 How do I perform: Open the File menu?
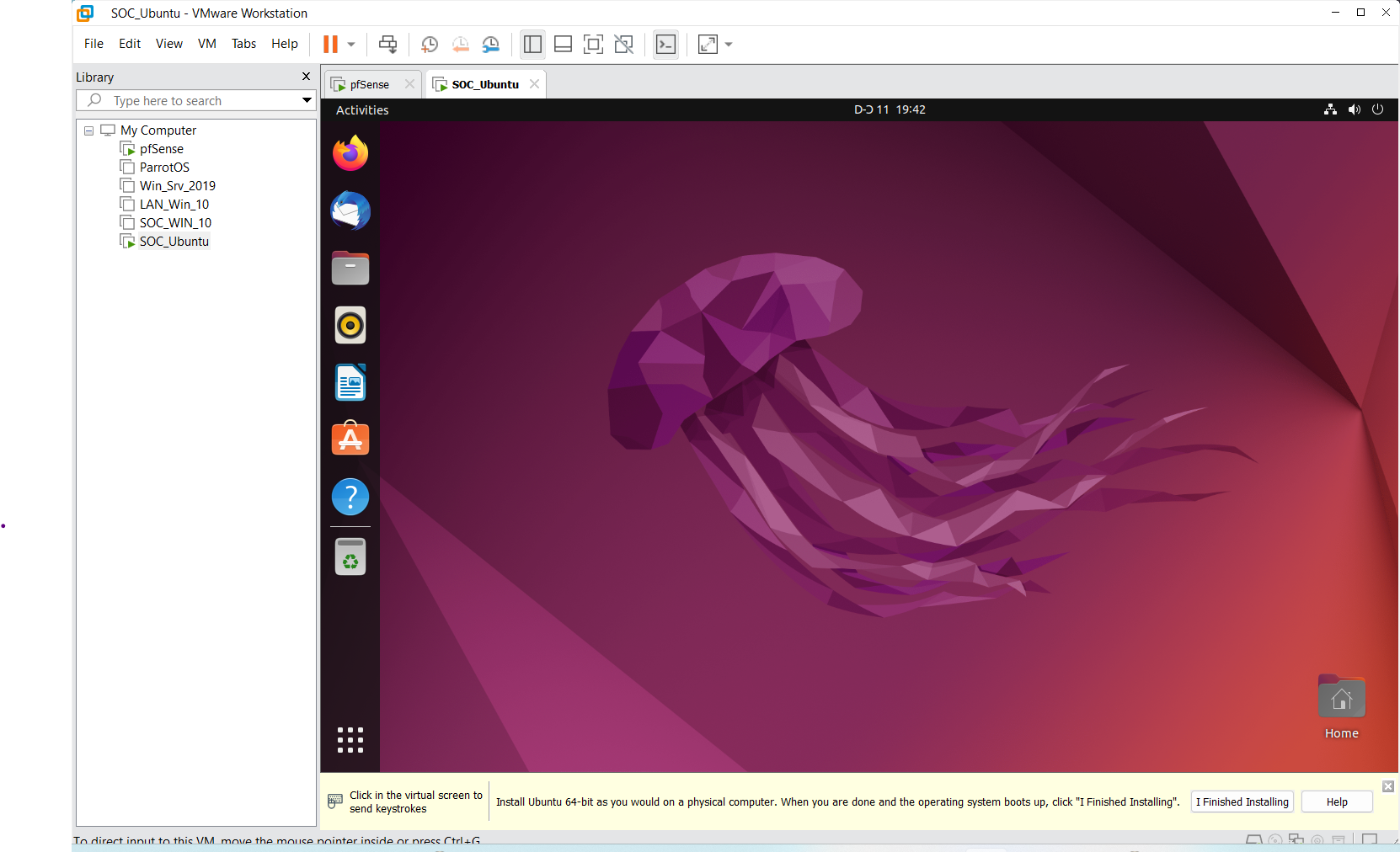(x=94, y=44)
